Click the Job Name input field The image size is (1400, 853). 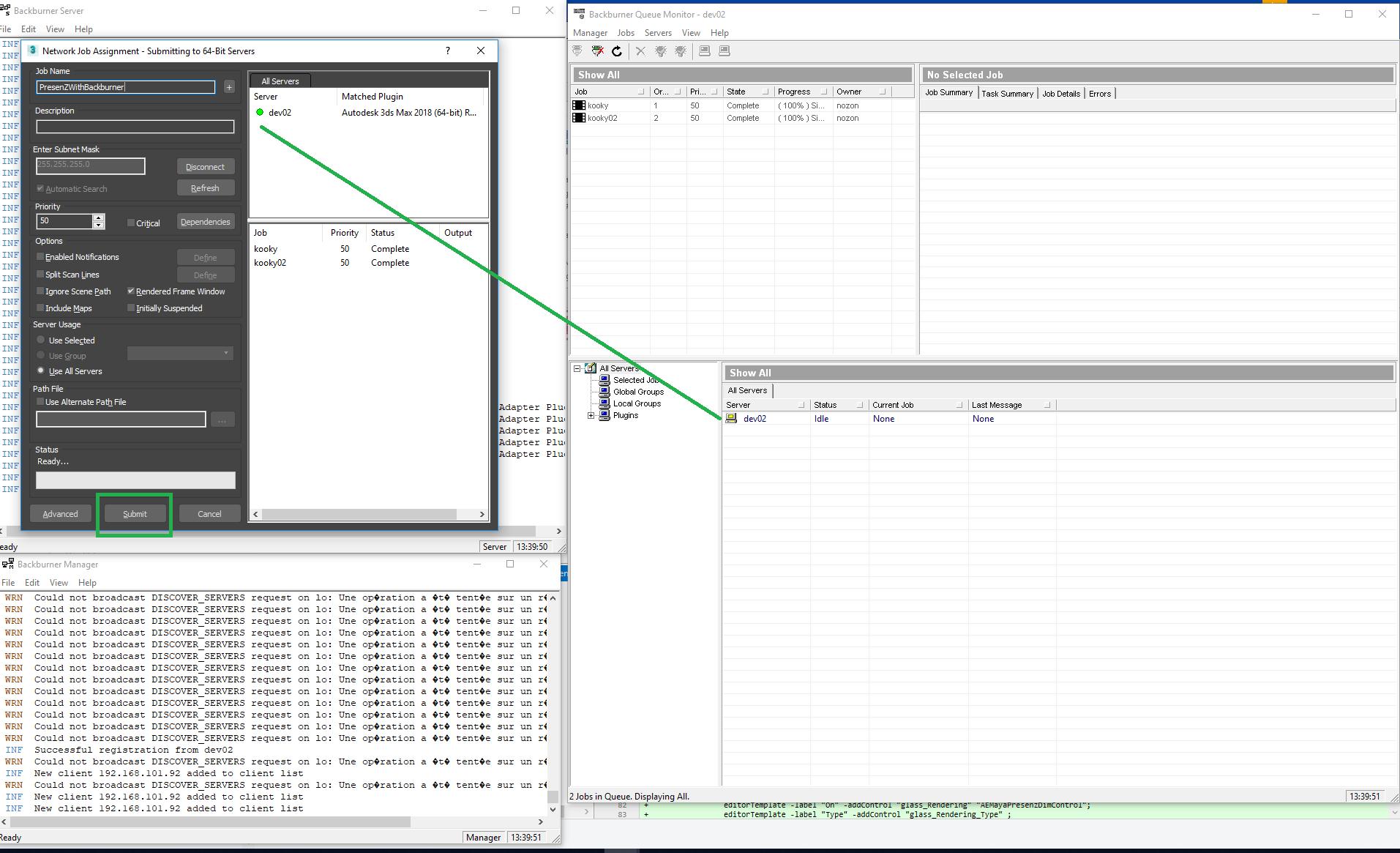pos(126,87)
